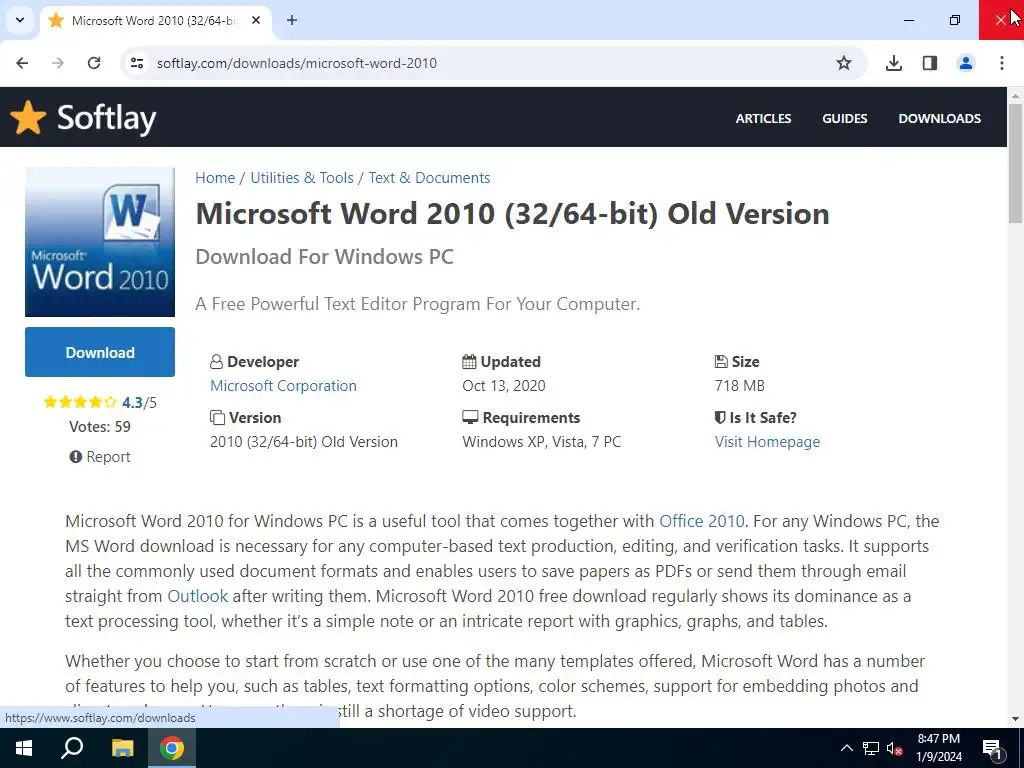1024x768 pixels.
Task: Open Windows taskbar search
Action: click(72, 748)
